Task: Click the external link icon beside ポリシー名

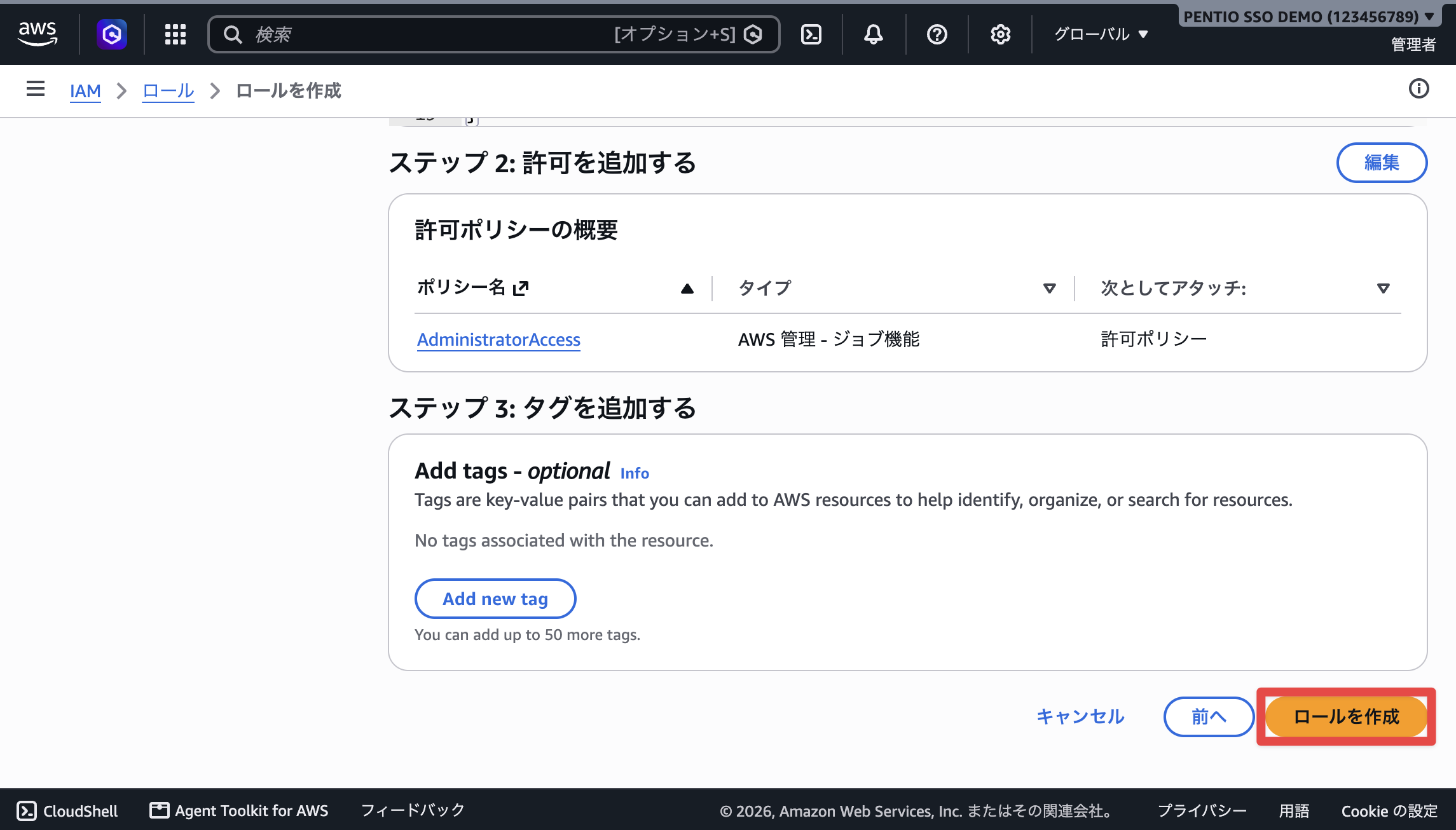Action: [521, 288]
